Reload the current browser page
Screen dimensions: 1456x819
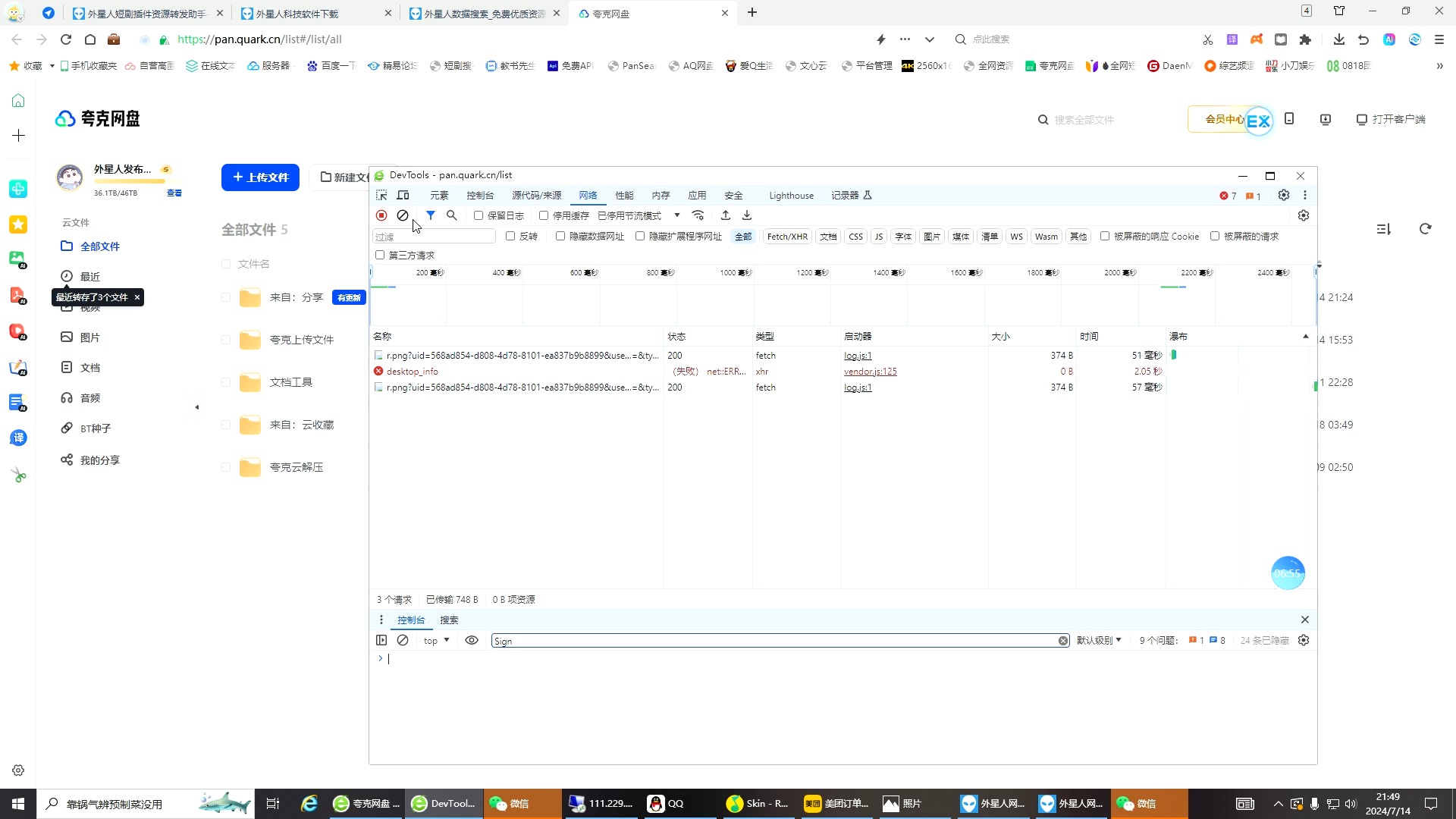66,39
